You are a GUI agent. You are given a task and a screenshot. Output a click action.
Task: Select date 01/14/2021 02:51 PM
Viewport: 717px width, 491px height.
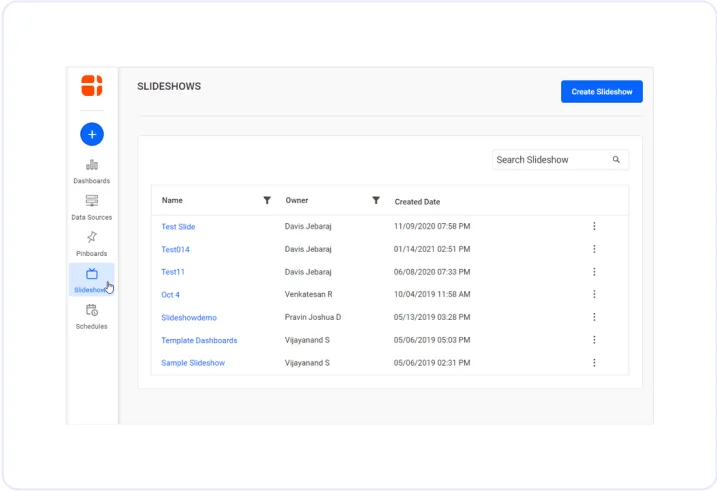[432, 249]
